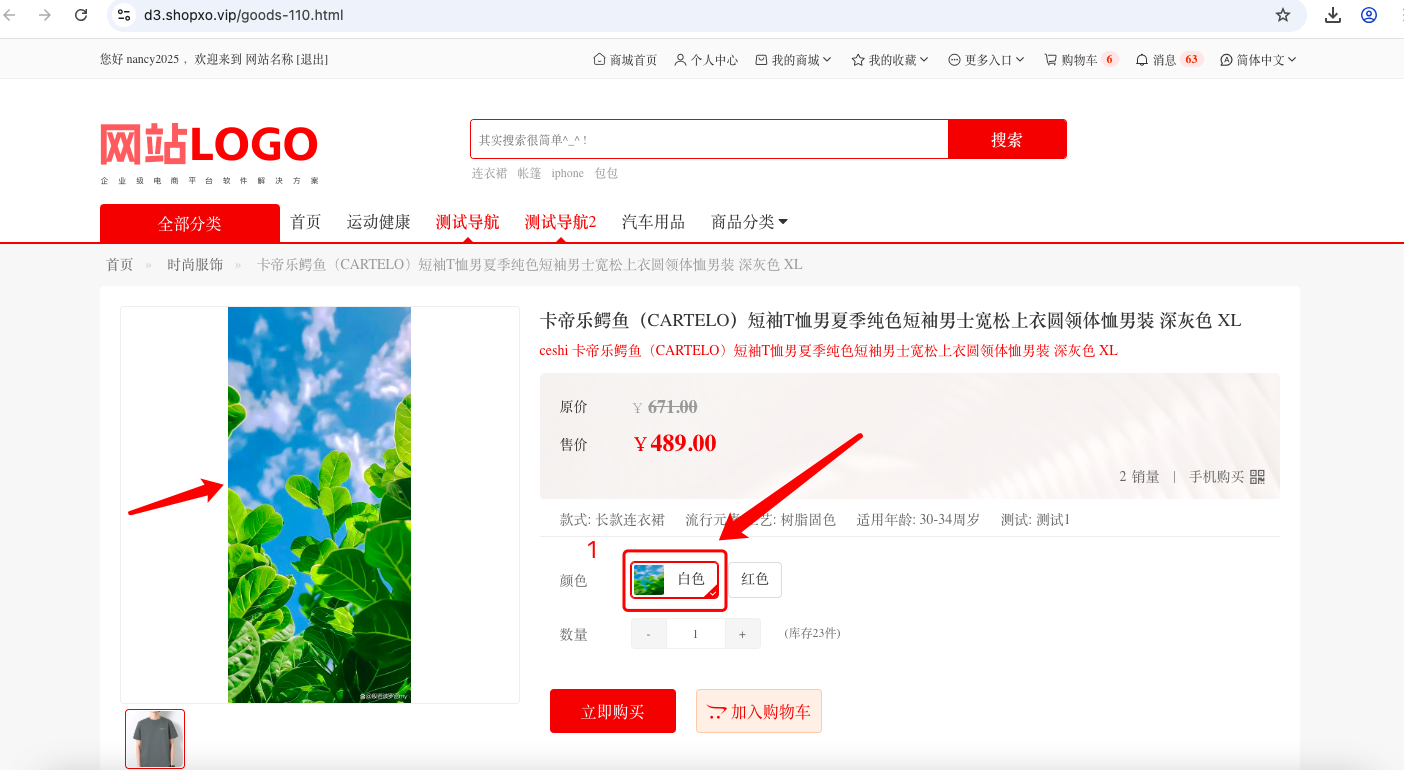This screenshot has height=770, width=1404.
Task: Expand the 我的商城 dropdown
Action: click(x=794, y=60)
